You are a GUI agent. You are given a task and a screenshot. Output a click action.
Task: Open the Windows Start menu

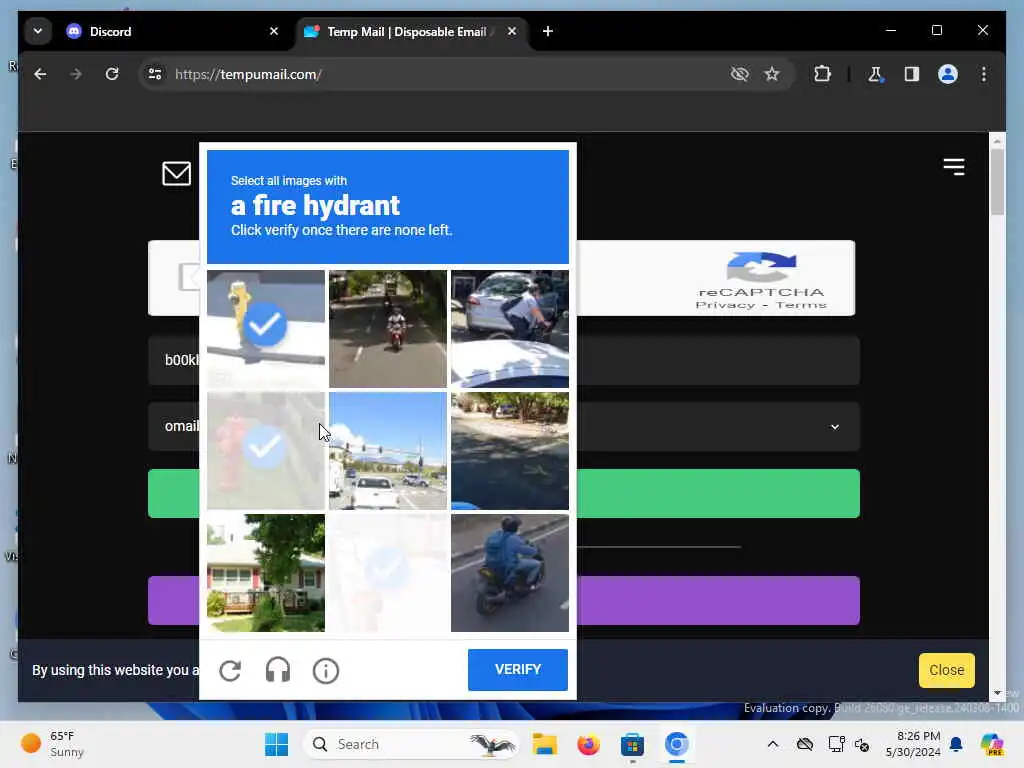pos(276,744)
